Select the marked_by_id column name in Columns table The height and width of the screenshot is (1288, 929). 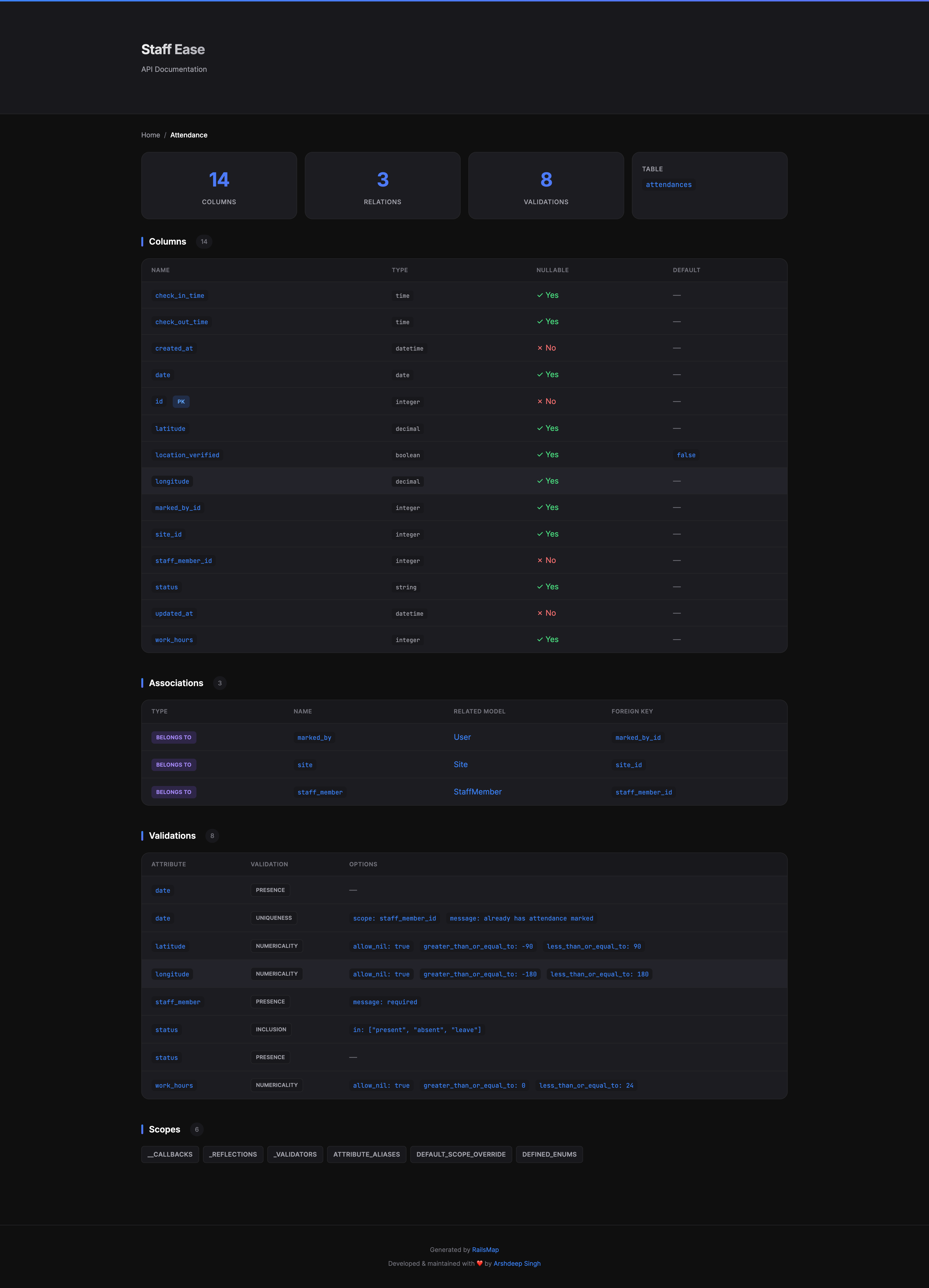(178, 508)
